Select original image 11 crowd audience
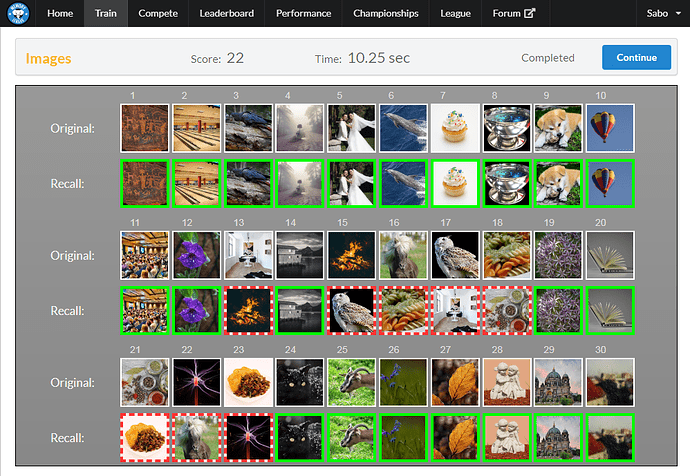Image resolution: width=690 pixels, height=476 pixels. pos(145,255)
